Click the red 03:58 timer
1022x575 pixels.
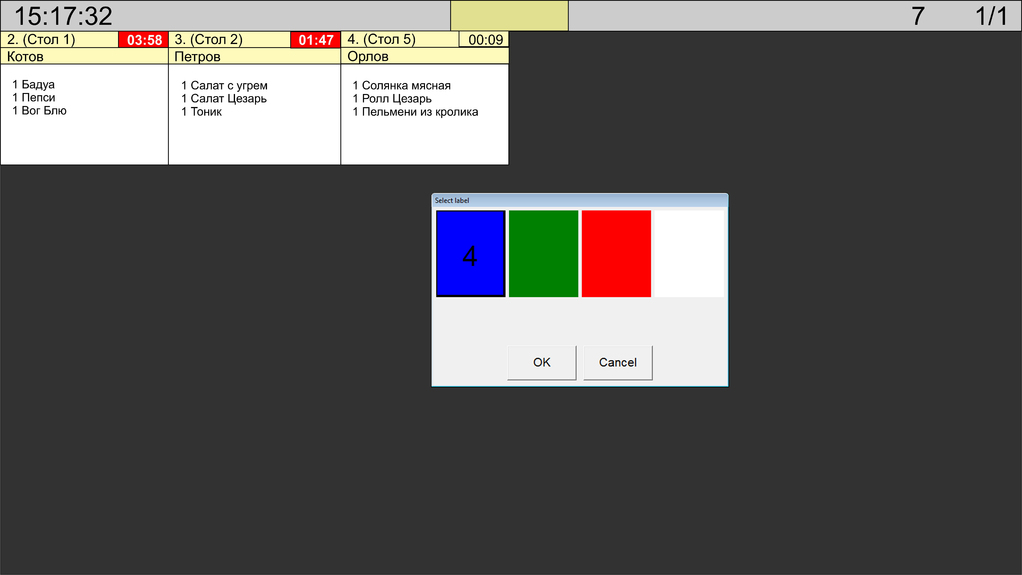pyautogui.click(x=144, y=40)
